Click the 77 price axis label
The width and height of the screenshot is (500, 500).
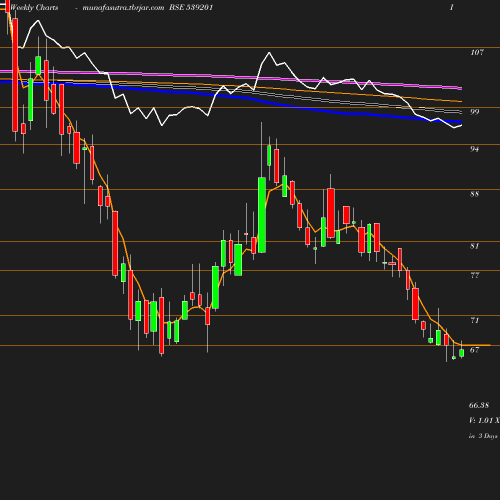474,275
